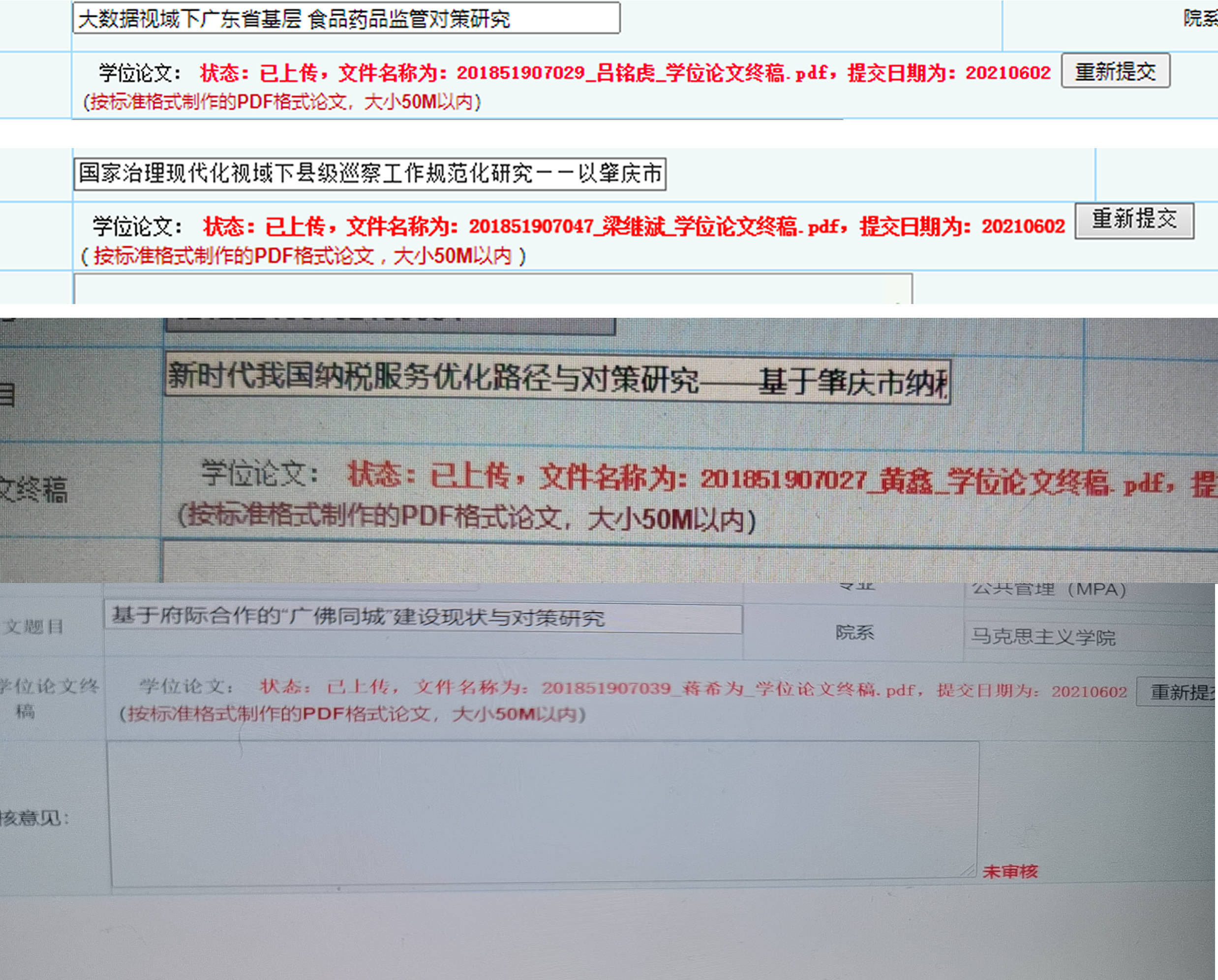Click the 梁维斌 thesis file name status text

[x=634, y=226]
